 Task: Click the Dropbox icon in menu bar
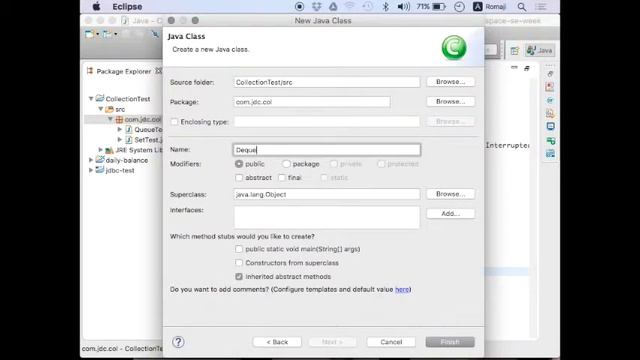click(317, 7)
